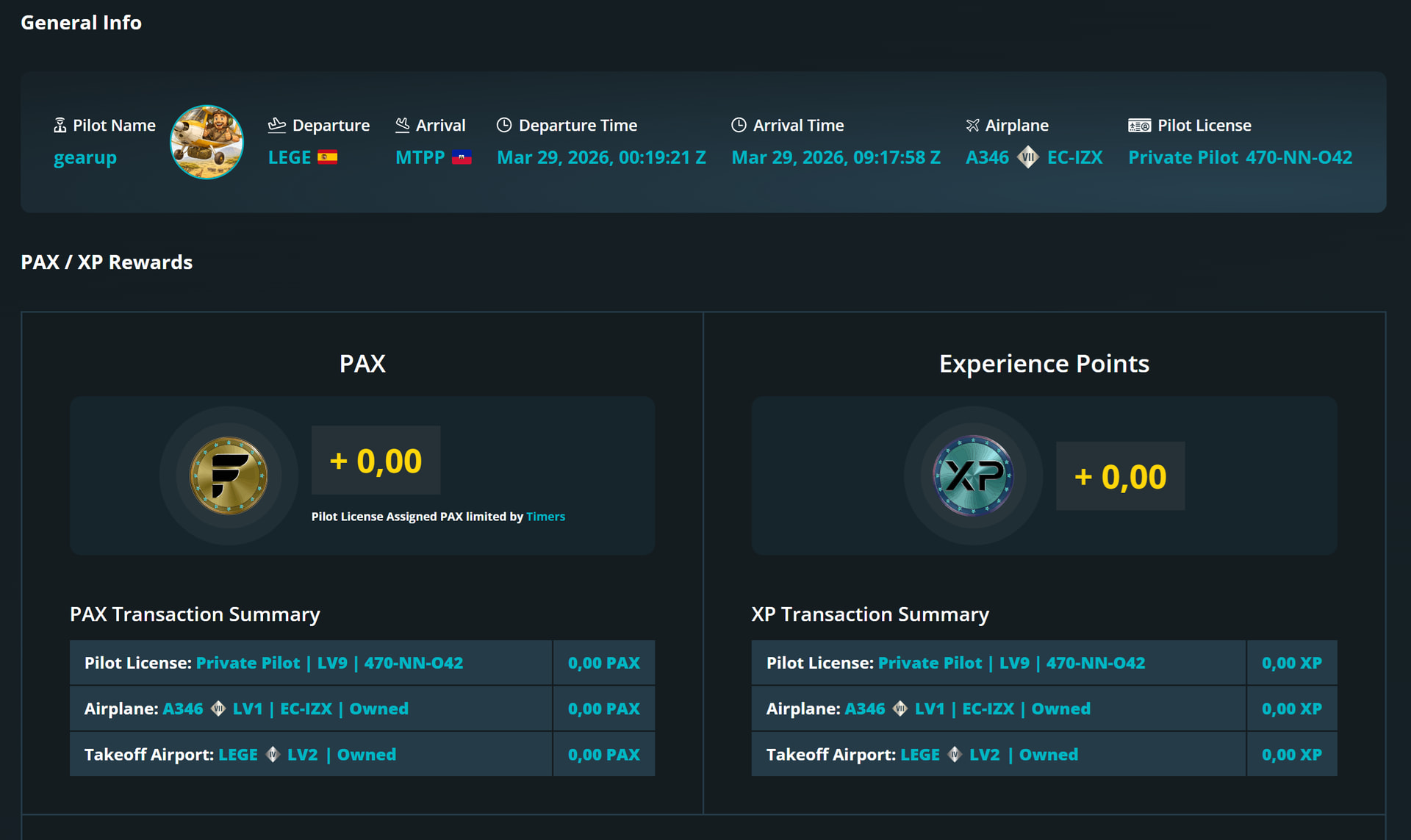Click the Pilot License card icon
This screenshot has height=840, width=1411.
[x=1139, y=126]
